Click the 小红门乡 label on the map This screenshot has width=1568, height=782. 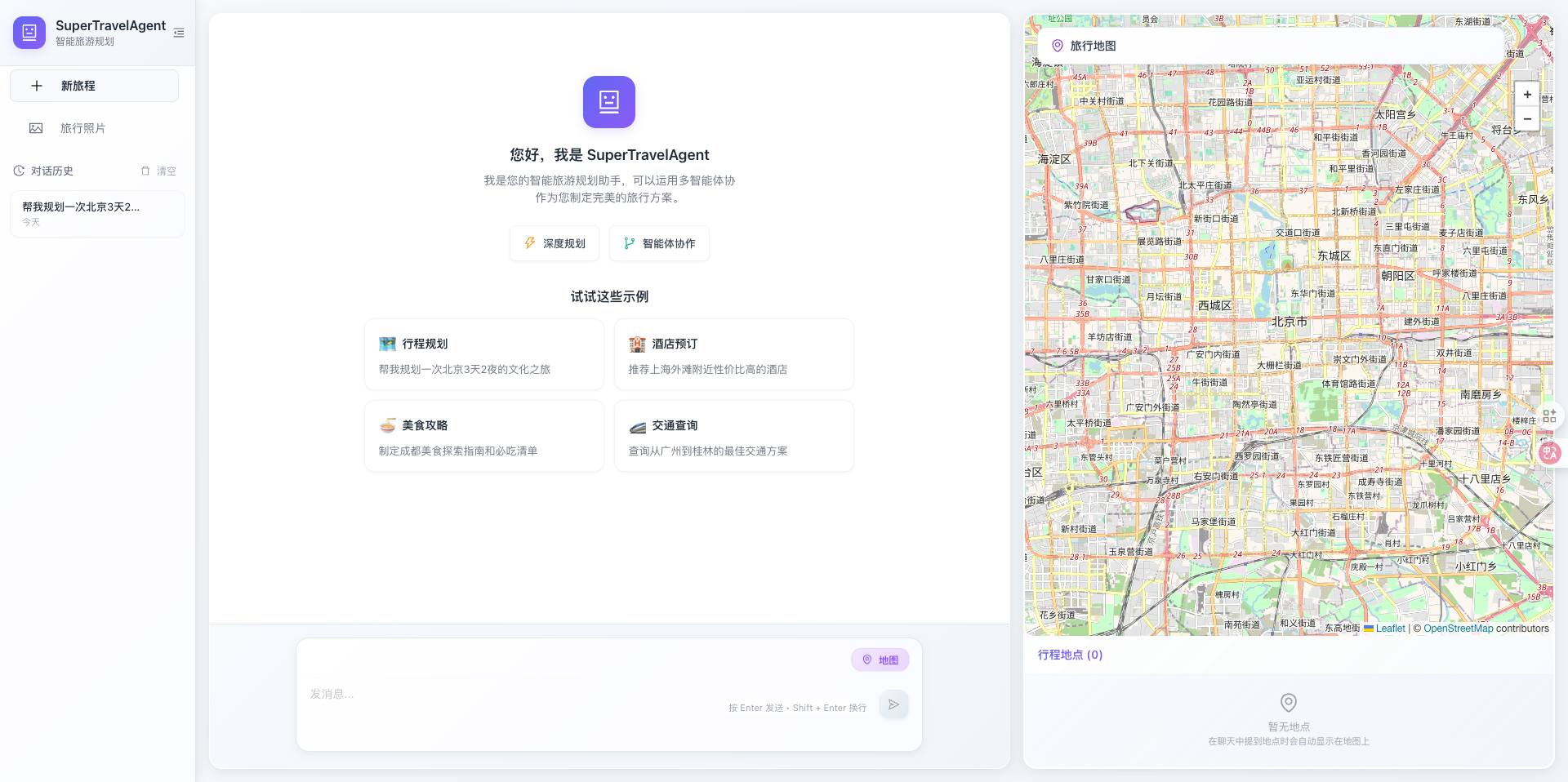click(x=1476, y=566)
